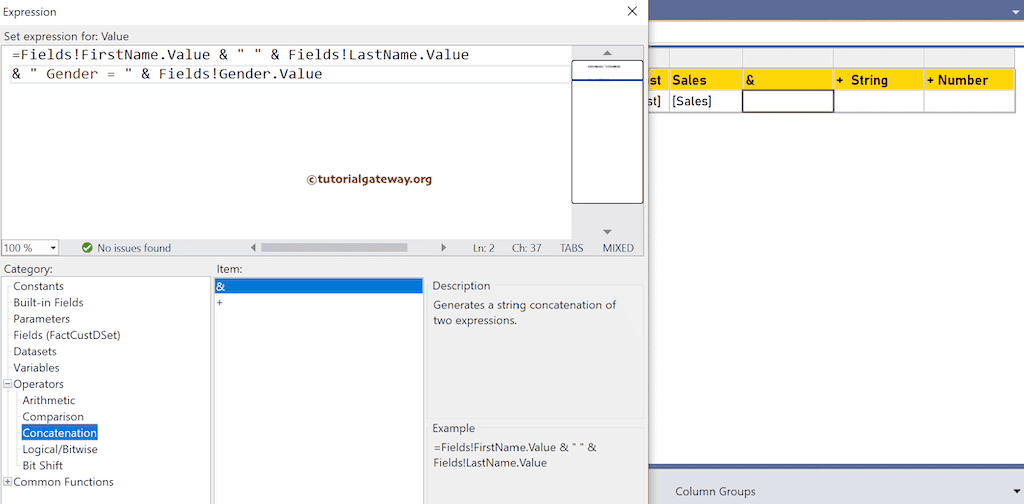Image resolution: width=1024 pixels, height=504 pixels.
Task: Click the Ch: 37 status indicator
Action: (526, 248)
